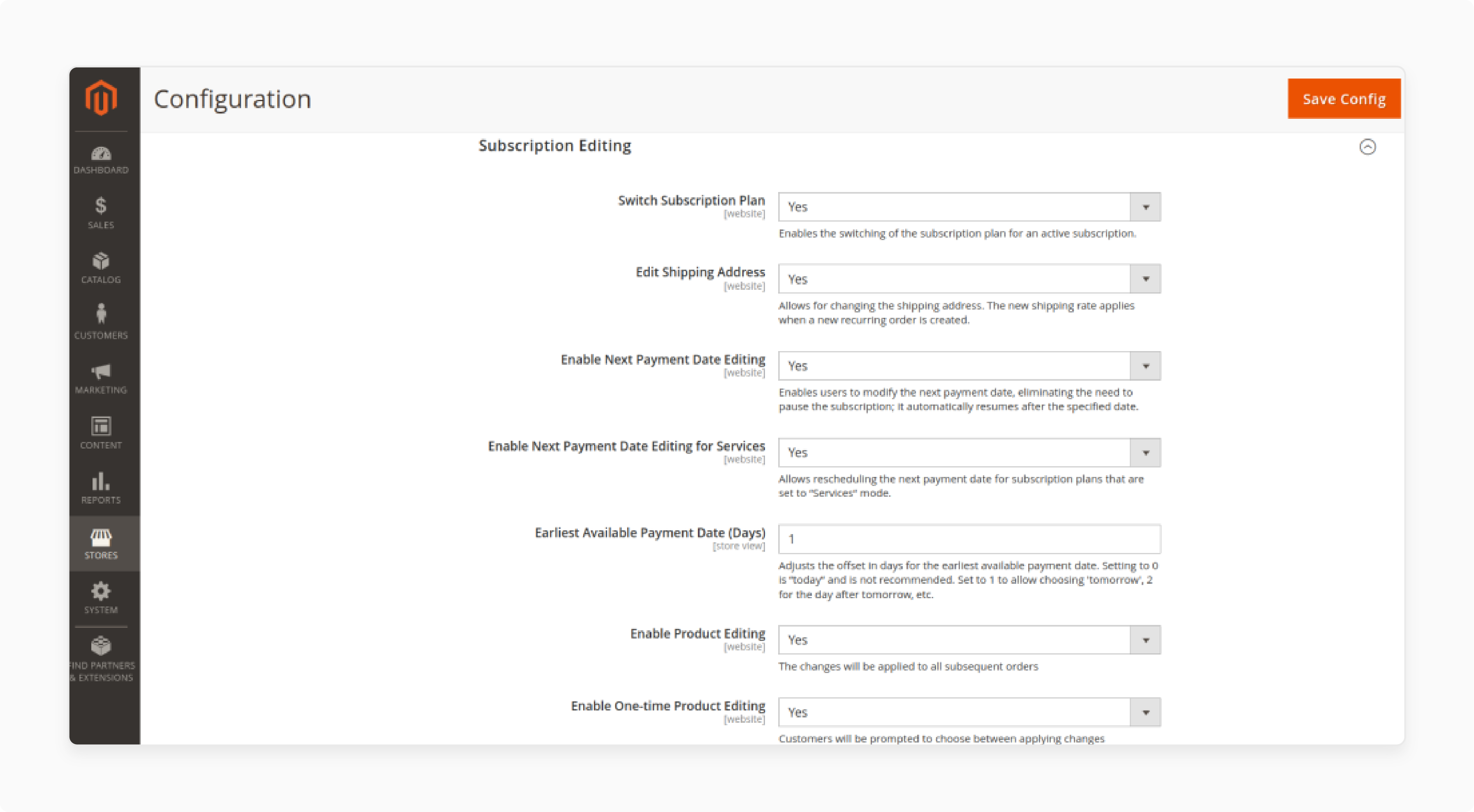This screenshot has height=812, width=1474.
Task: Open Edit Shipping Address dropdown
Action: (969, 279)
